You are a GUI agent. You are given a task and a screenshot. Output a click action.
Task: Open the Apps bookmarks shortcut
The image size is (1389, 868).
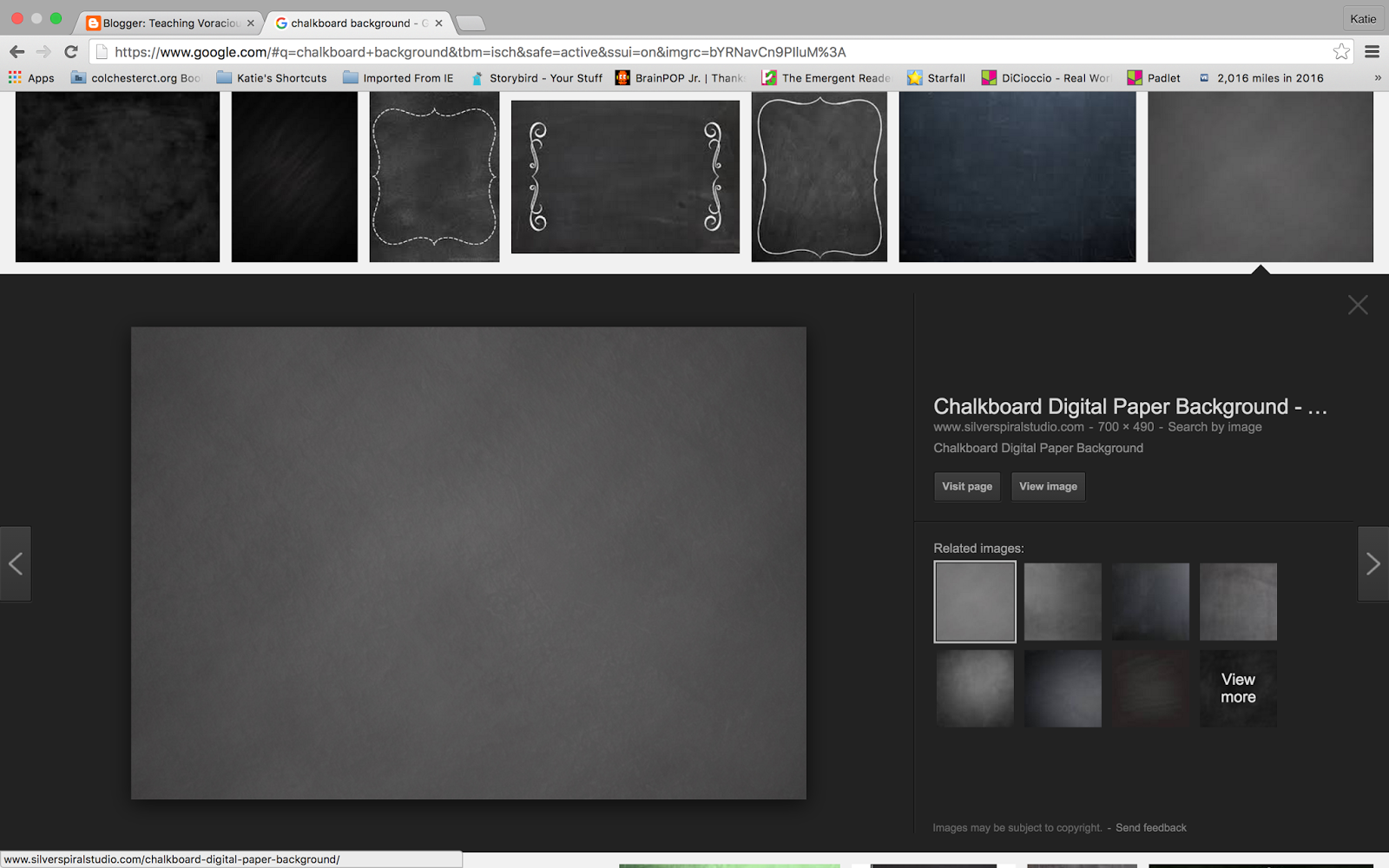[x=32, y=77]
